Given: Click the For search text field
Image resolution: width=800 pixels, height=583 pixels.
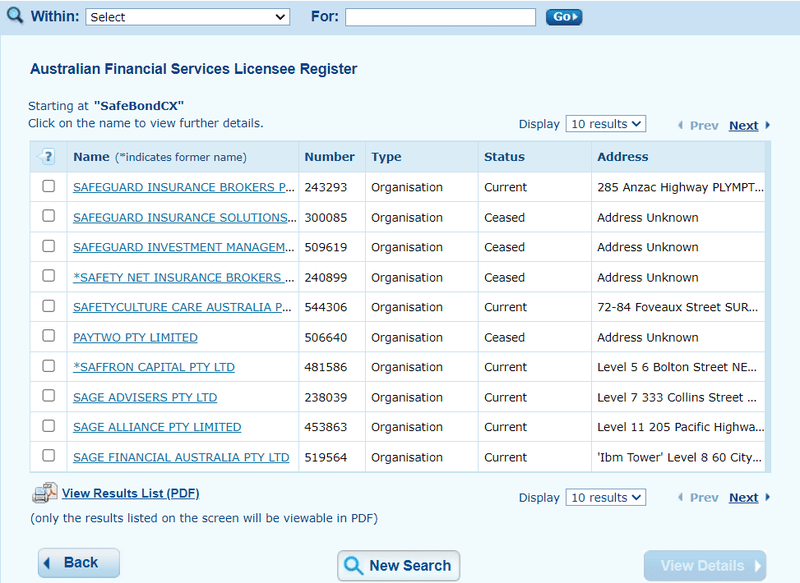Looking at the screenshot, I should (440, 17).
